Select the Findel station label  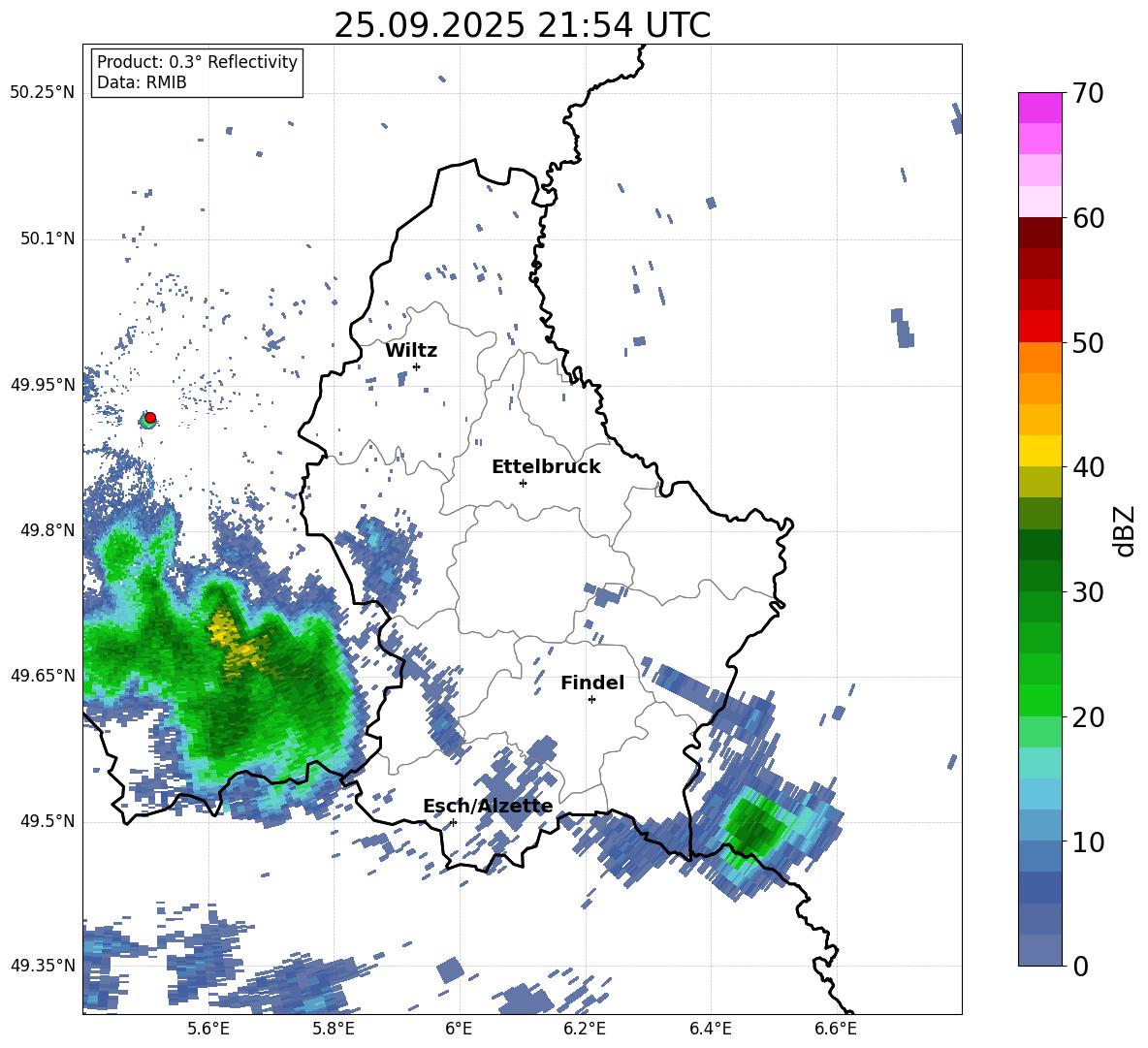pyautogui.click(x=592, y=683)
